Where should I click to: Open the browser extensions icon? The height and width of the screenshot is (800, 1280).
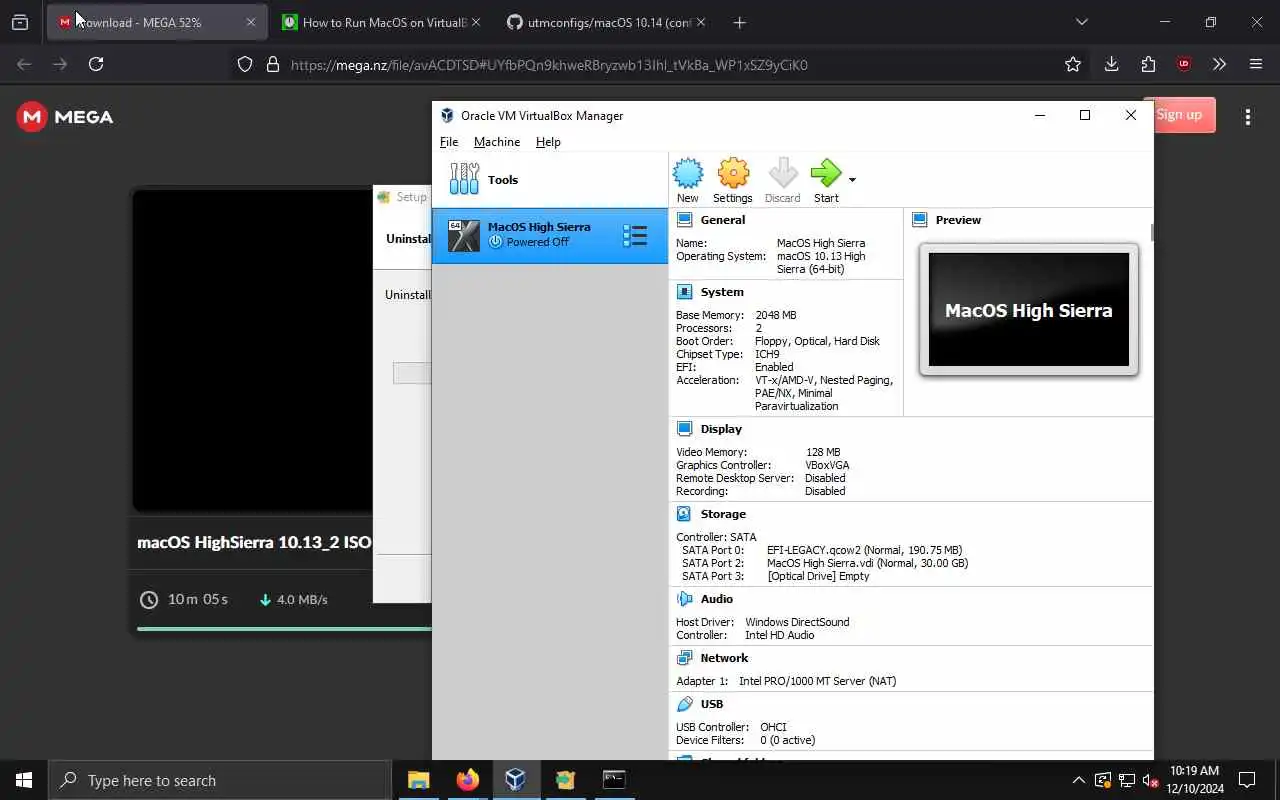(1148, 64)
